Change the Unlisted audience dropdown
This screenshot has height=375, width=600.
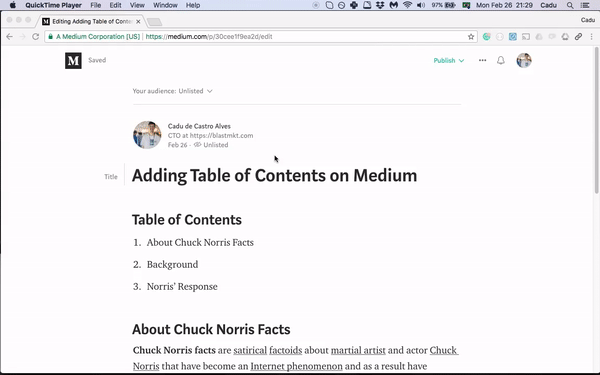[195, 91]
